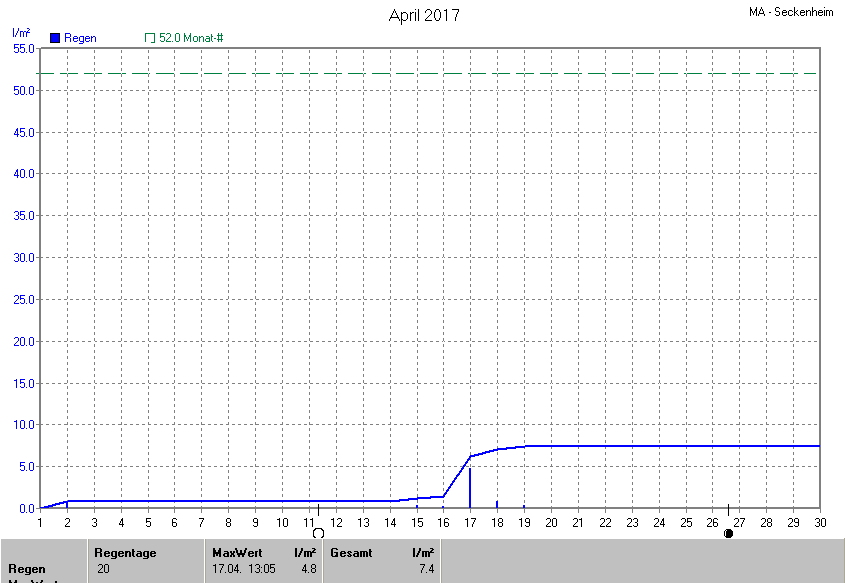Click the full moon symbol below the axis

point(318,534)
